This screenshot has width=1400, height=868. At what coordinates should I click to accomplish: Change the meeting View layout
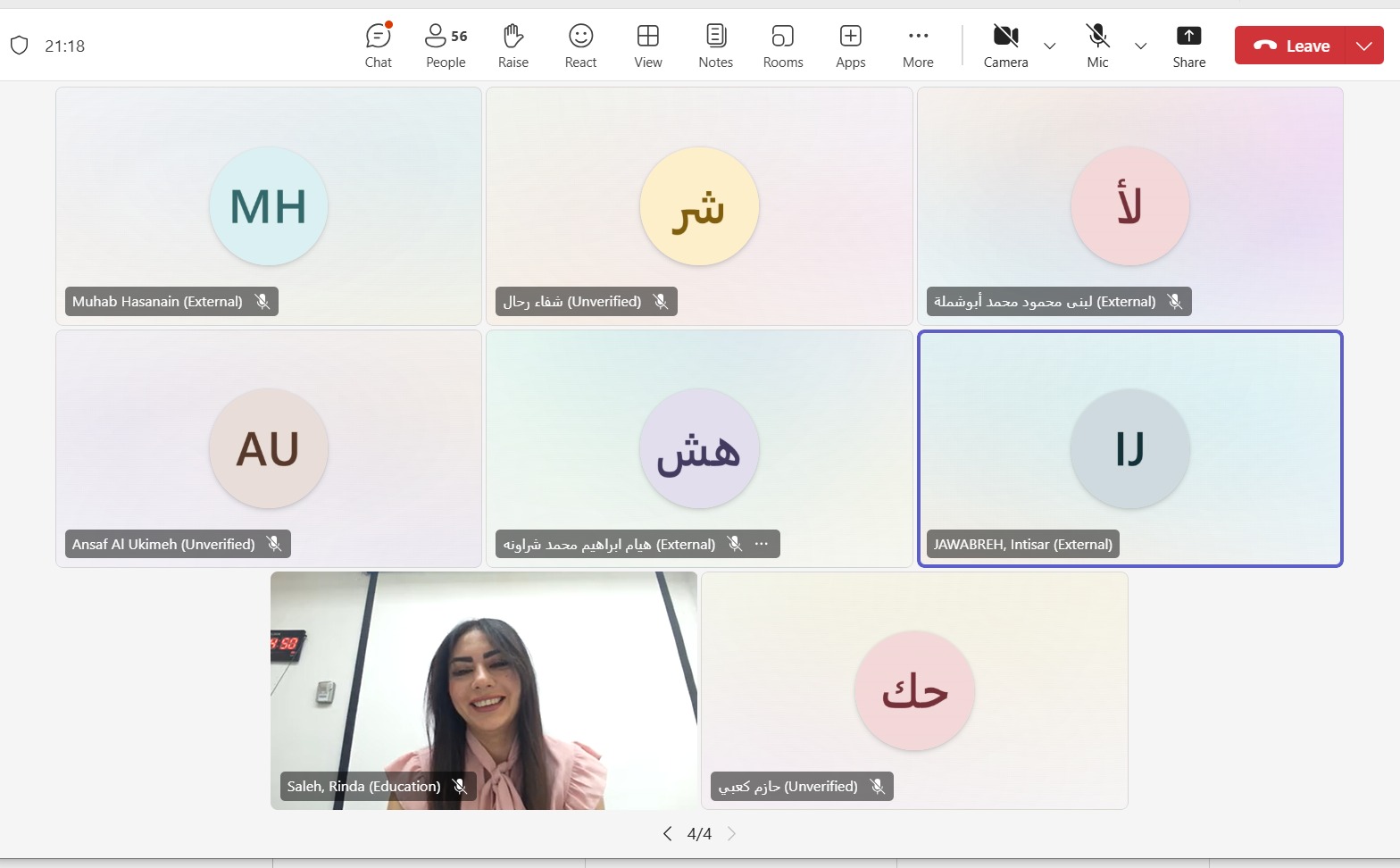point(648,46)
